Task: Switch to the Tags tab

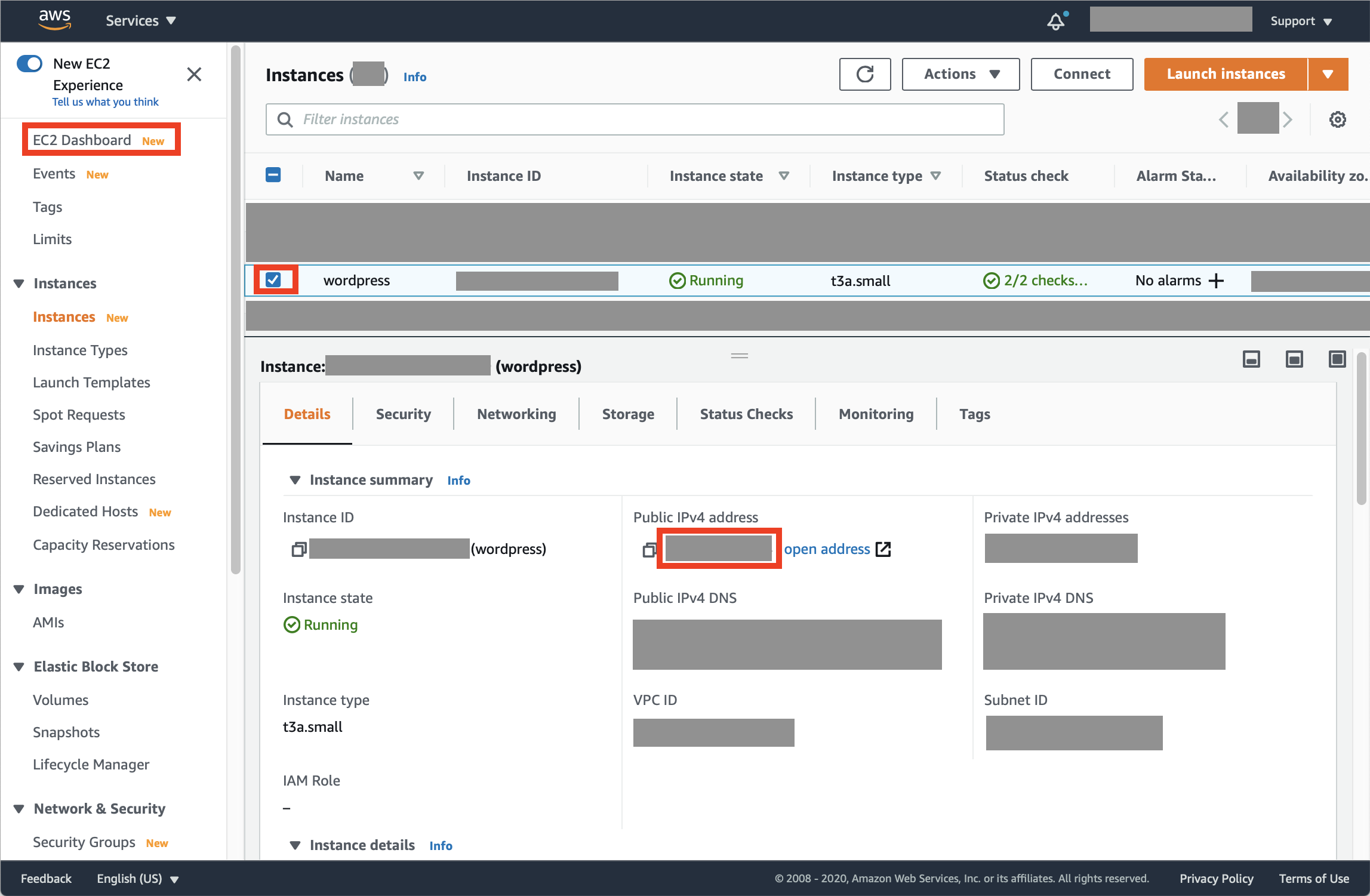Action: coord(975,414)
